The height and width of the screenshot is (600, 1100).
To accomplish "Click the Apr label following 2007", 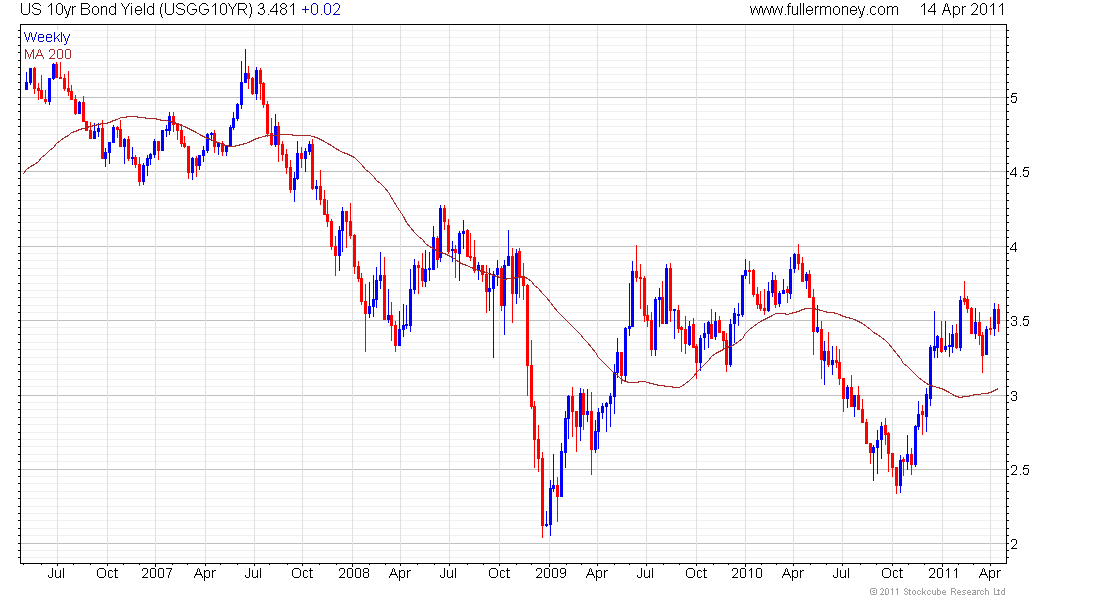I will point(205,573).
